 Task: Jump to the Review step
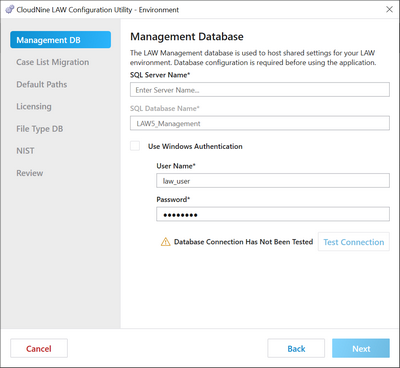coord(30,173)
